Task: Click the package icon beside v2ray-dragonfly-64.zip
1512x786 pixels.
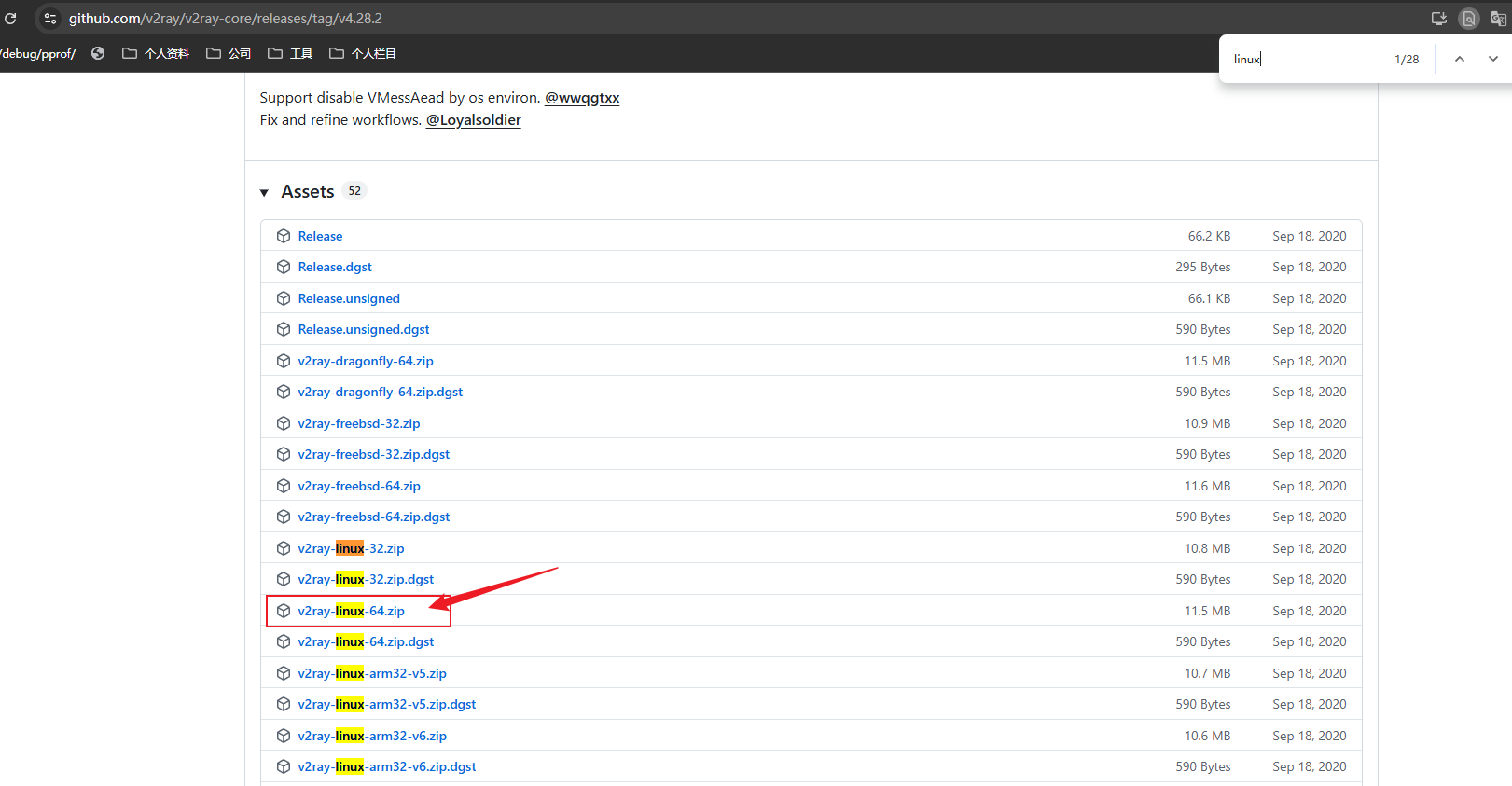Action: [x=284, y=361]
